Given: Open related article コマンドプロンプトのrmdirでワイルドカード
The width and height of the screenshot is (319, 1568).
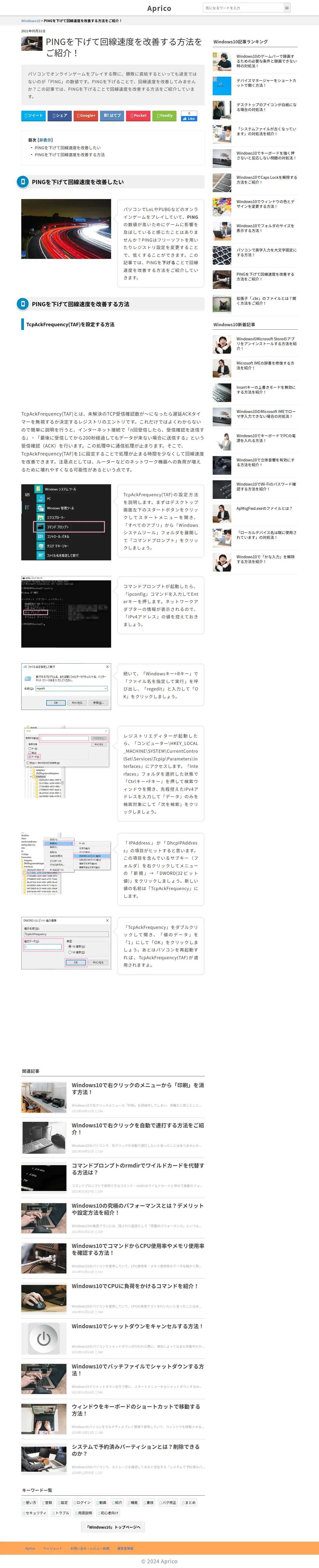Looking at the screenshot, I should pos(137,1169).
